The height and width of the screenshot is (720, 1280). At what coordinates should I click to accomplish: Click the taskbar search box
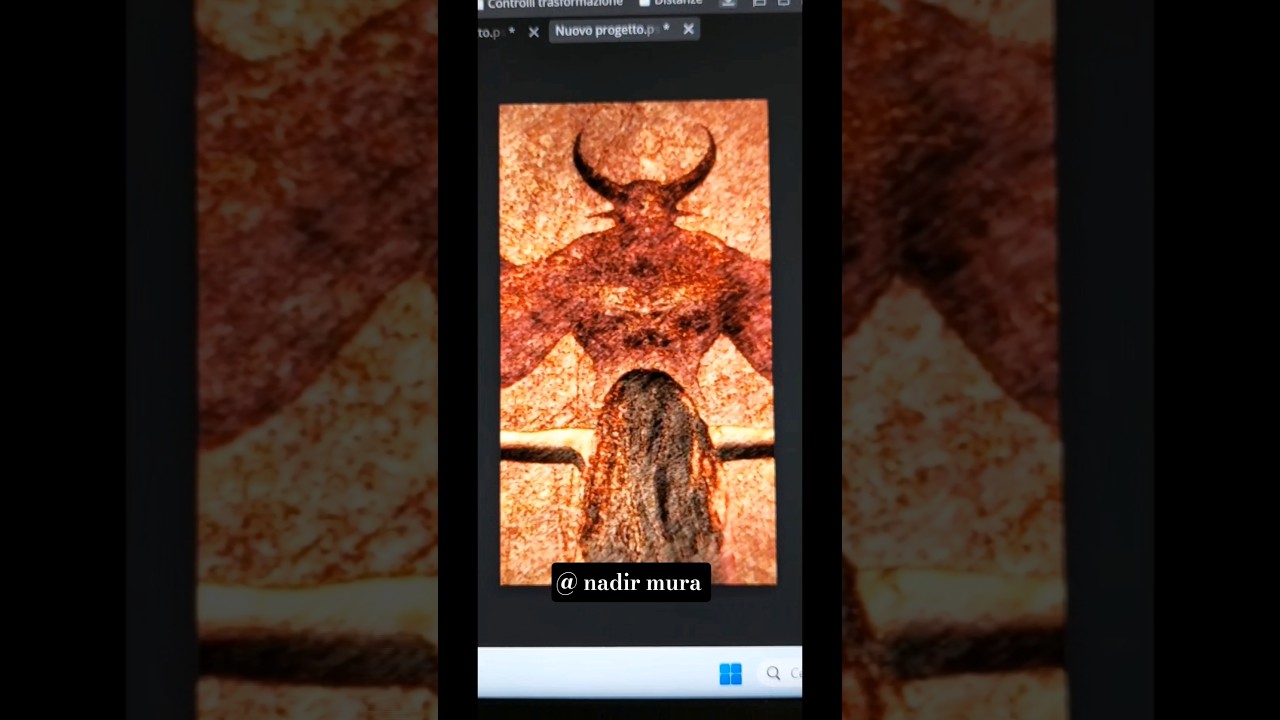(782, 674)
